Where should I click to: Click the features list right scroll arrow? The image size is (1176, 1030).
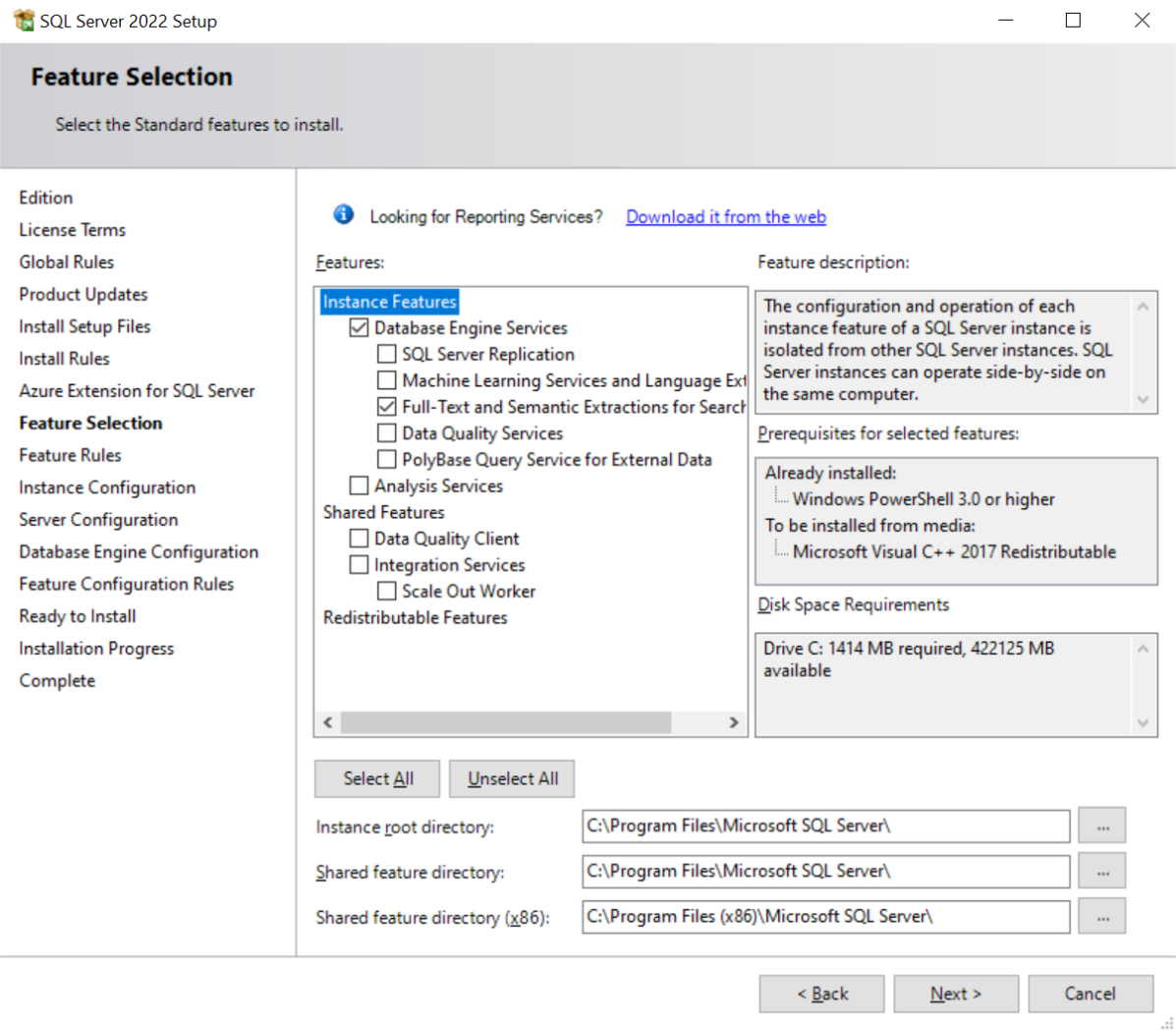tap(734, 721)
